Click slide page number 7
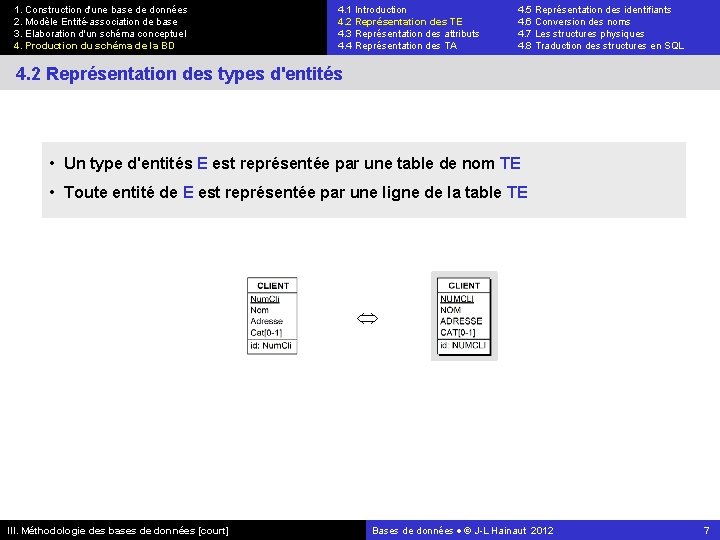720x540 pixels. [707, 531]
